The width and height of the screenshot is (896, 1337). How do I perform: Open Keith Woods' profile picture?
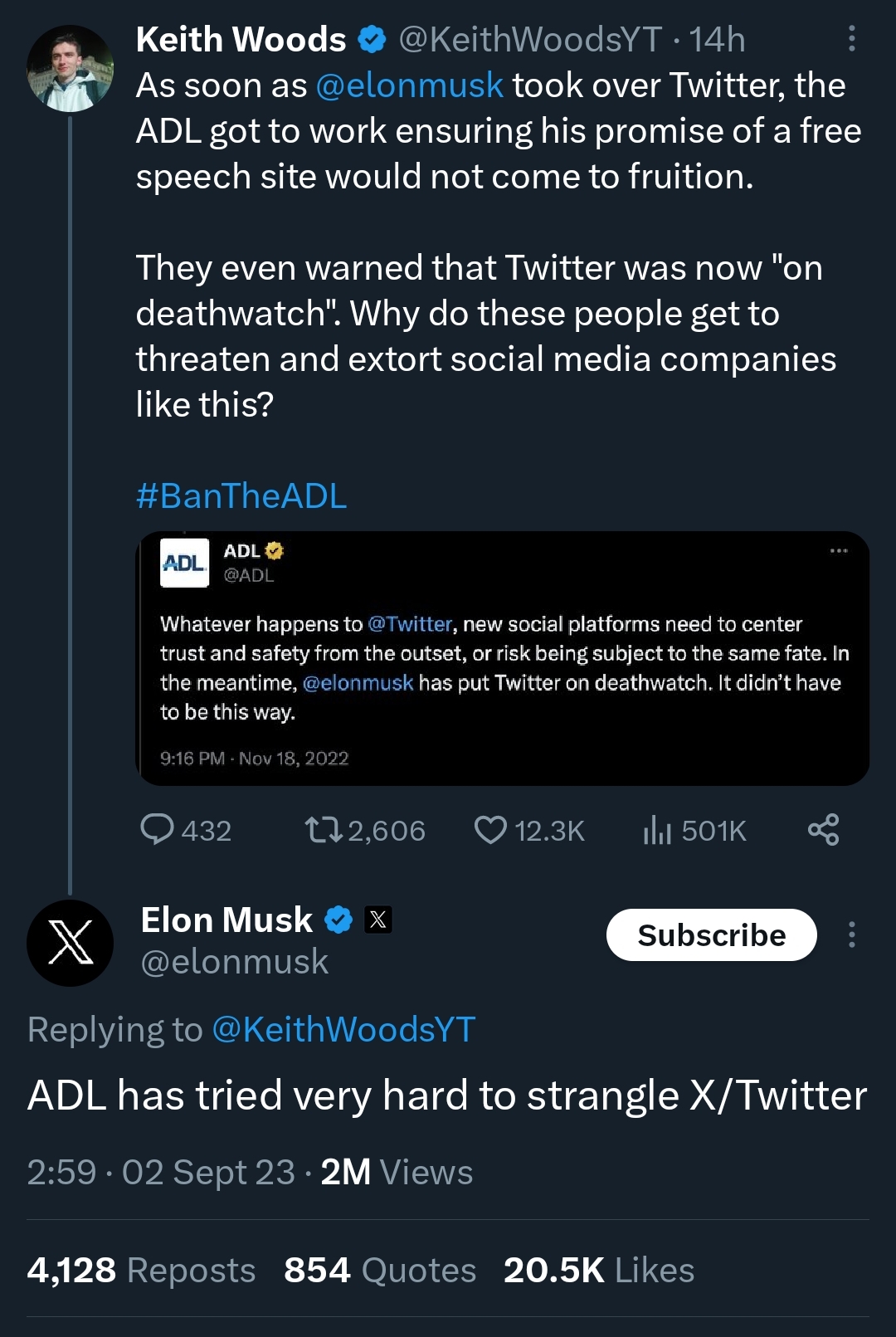click(70, 68)
